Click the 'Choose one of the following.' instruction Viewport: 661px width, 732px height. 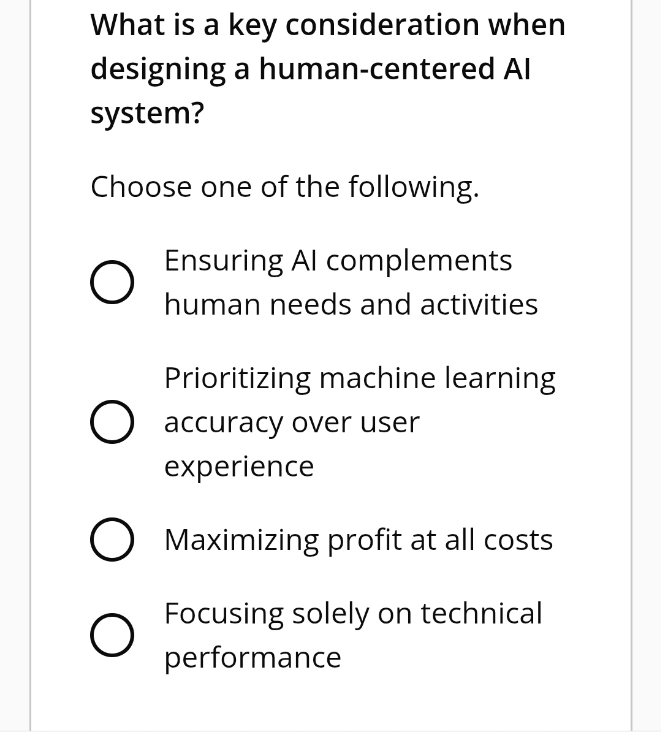point(285,187)
